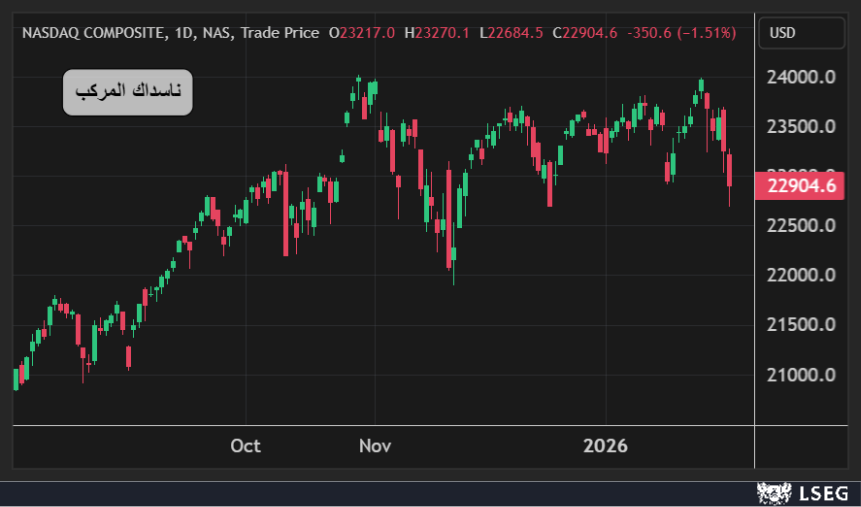Click the 21500.0 price axis label
861x507 pixels.
coord(801,325)
